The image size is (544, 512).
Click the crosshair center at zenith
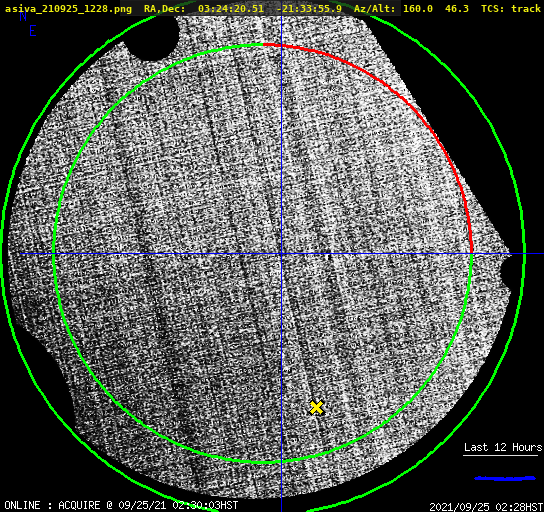click(x=281, y=254)
